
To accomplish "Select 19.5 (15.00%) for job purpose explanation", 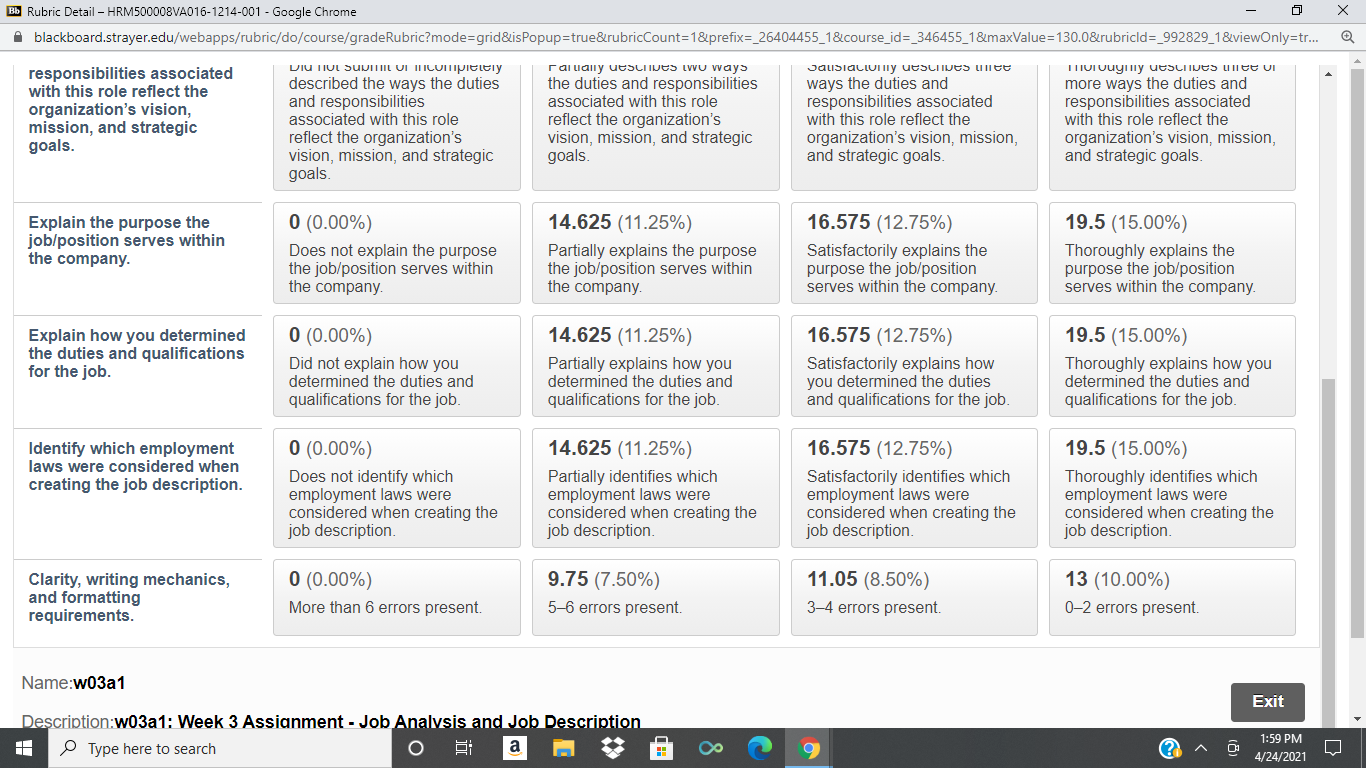I will pos(1172,253).
